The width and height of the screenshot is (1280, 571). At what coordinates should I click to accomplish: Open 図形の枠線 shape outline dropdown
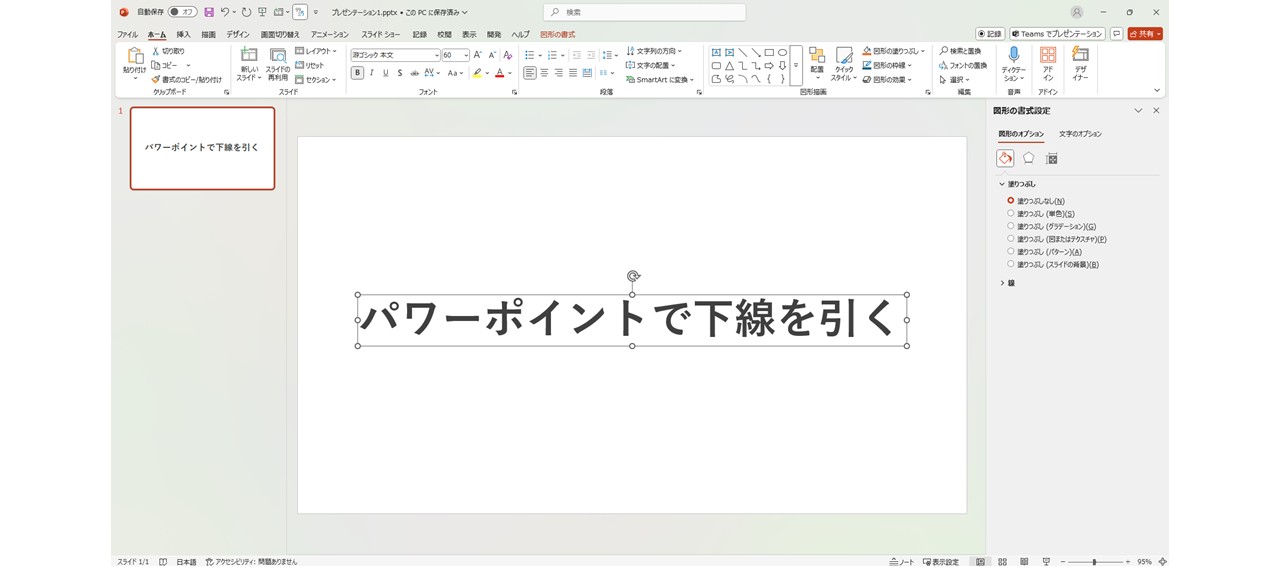(888, 65)
